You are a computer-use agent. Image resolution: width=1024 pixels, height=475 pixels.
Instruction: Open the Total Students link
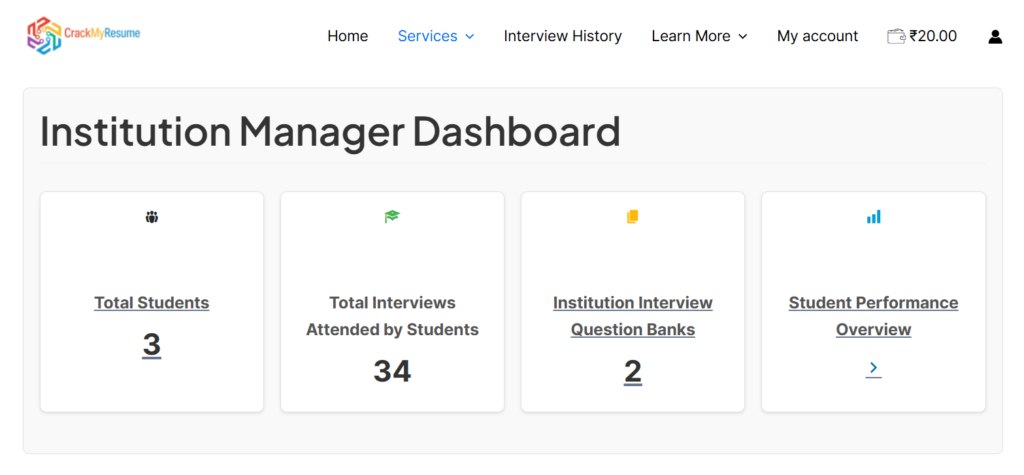[x=152, y=303]
